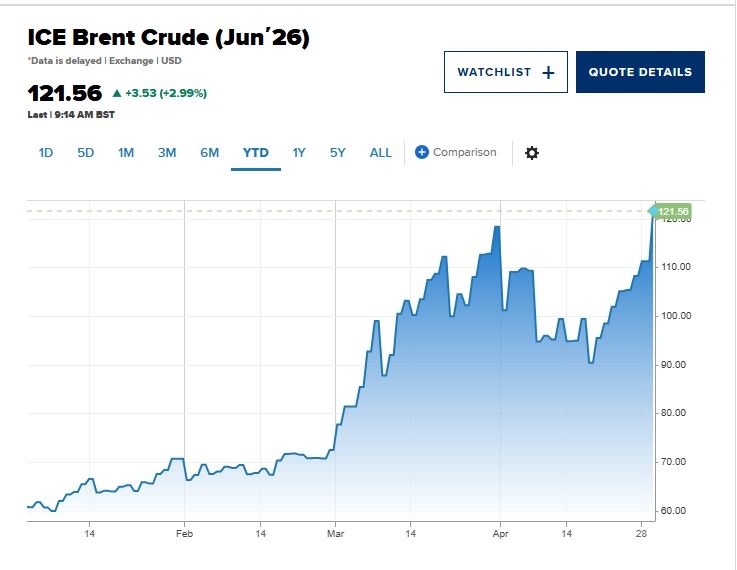The width and height of the screenshot is (737, 570).
Task: Click the green up-arrow price change indicator
Action: [x=117, y=93]
